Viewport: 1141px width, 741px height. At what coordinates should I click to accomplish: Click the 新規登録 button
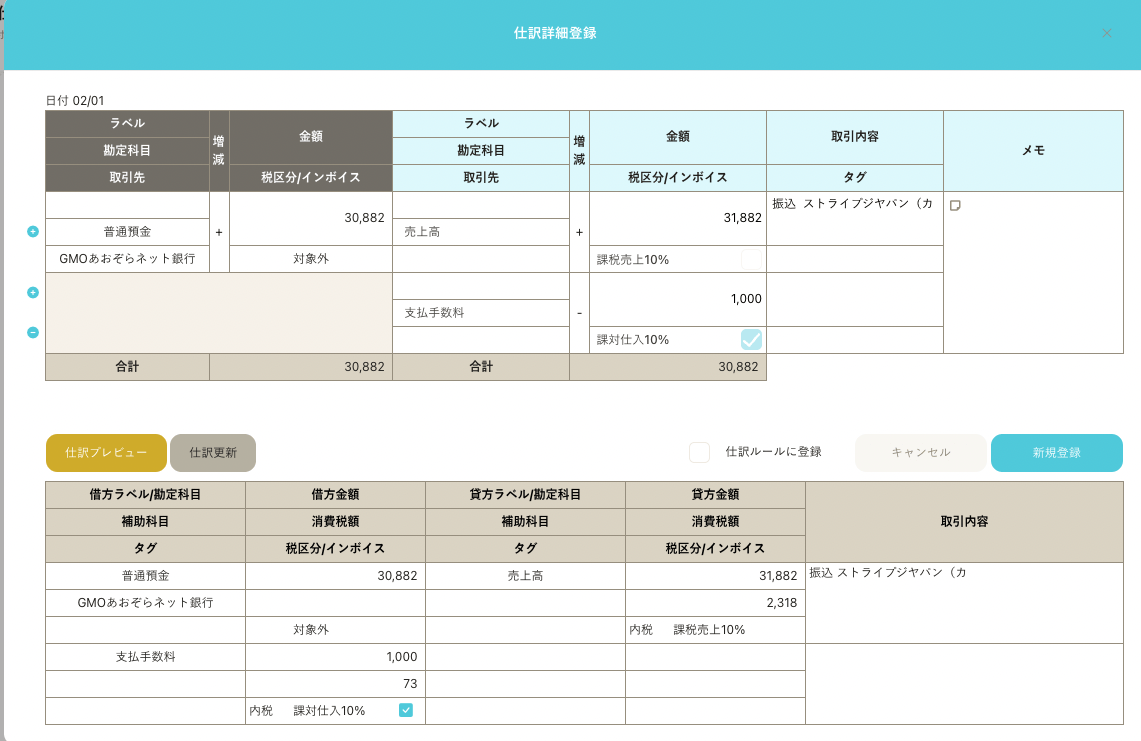click(1057, 453)
